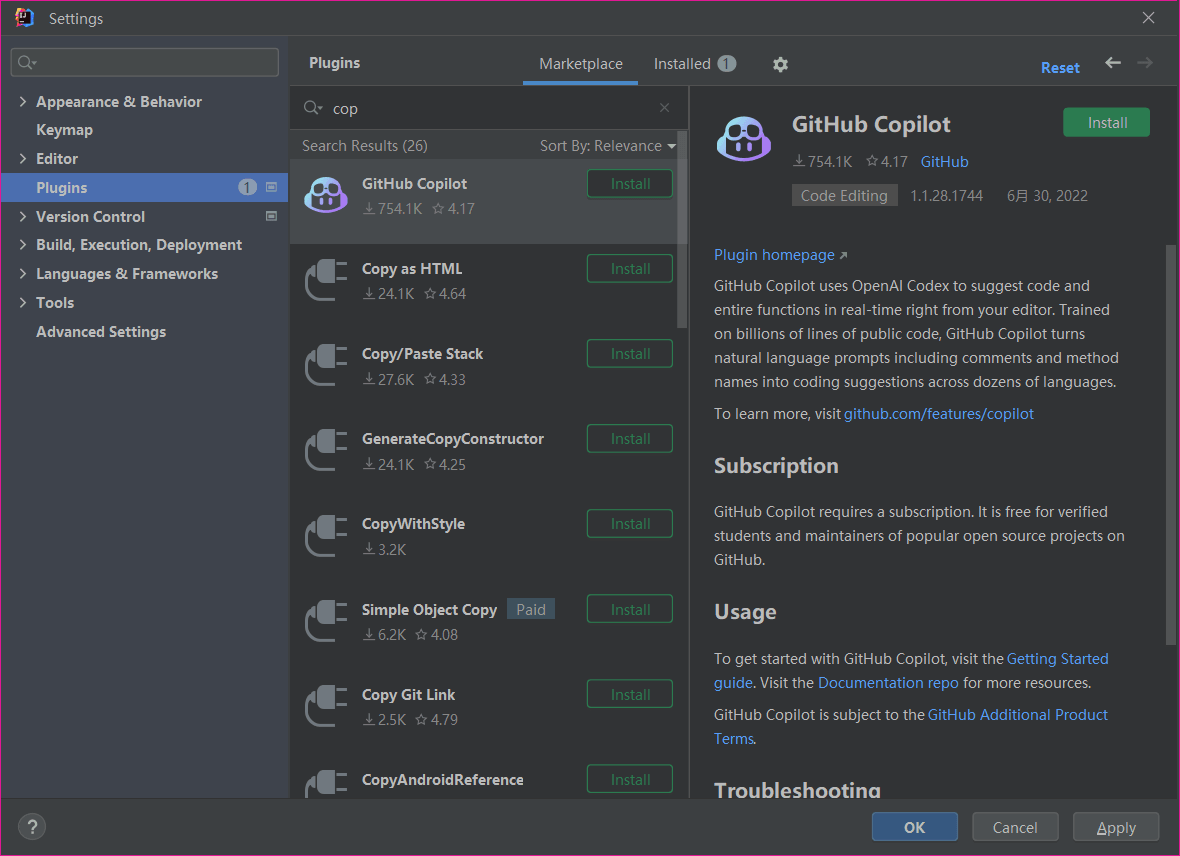Viewport: 1180px width, 856px height.
Task: Expand the Version Control node
Action: [x=23, y=216]
